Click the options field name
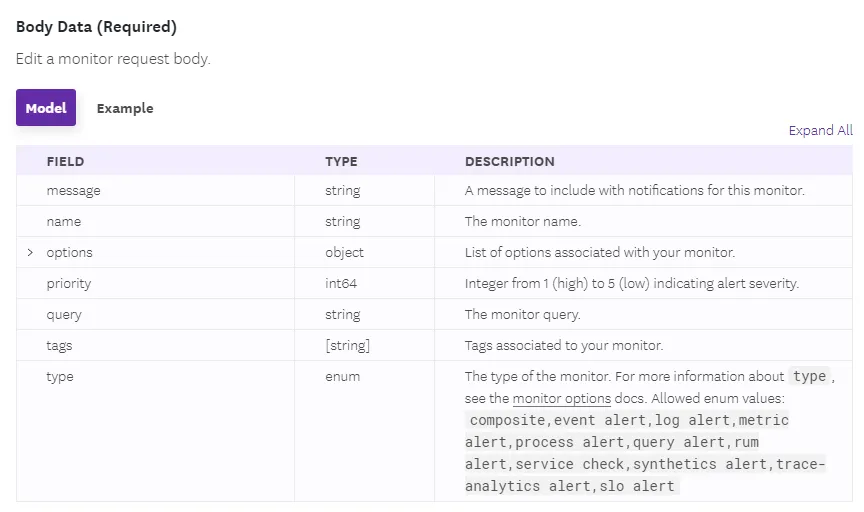 pos(69,252)
